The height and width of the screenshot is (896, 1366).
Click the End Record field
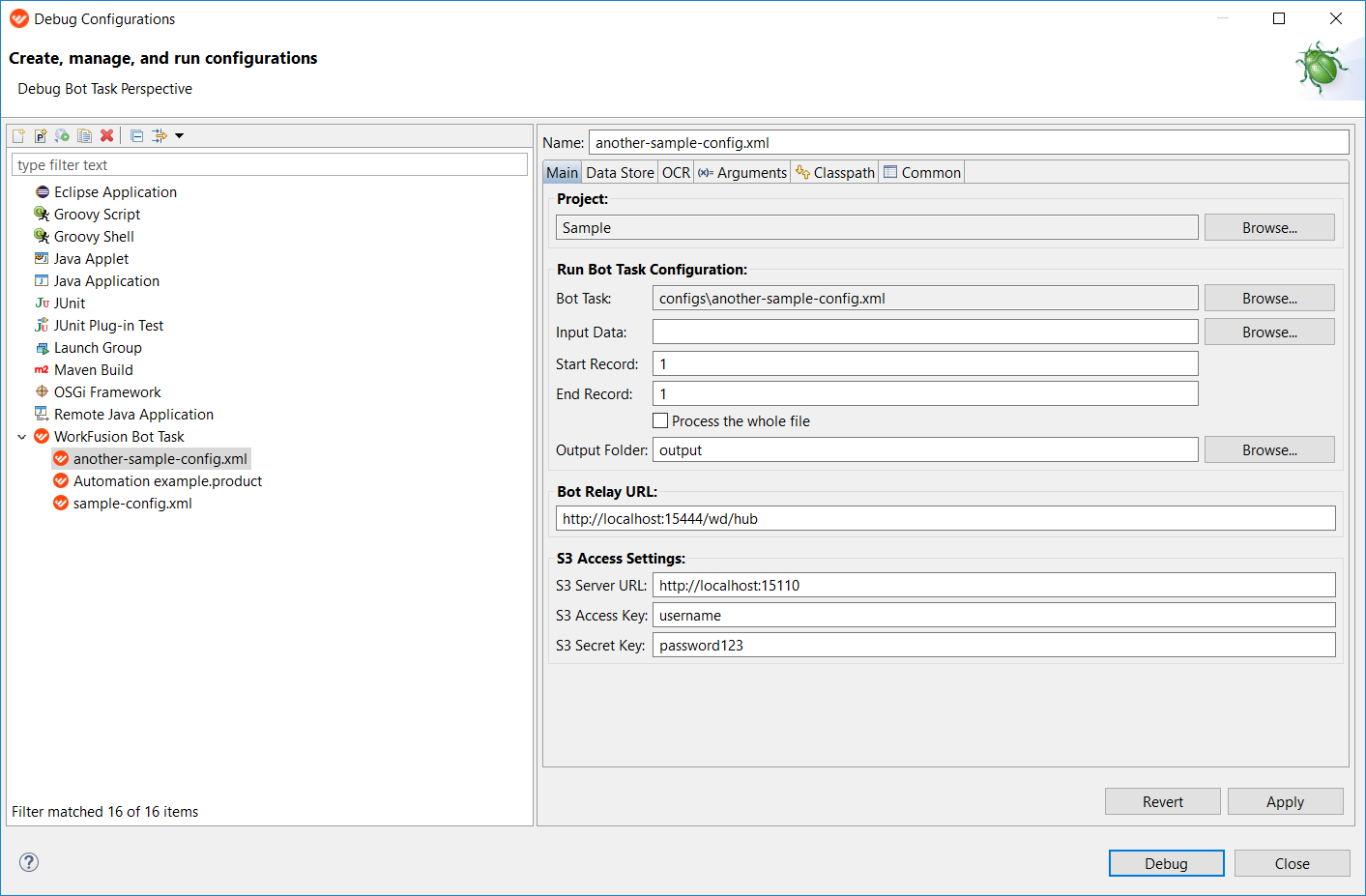coord(925,394)
